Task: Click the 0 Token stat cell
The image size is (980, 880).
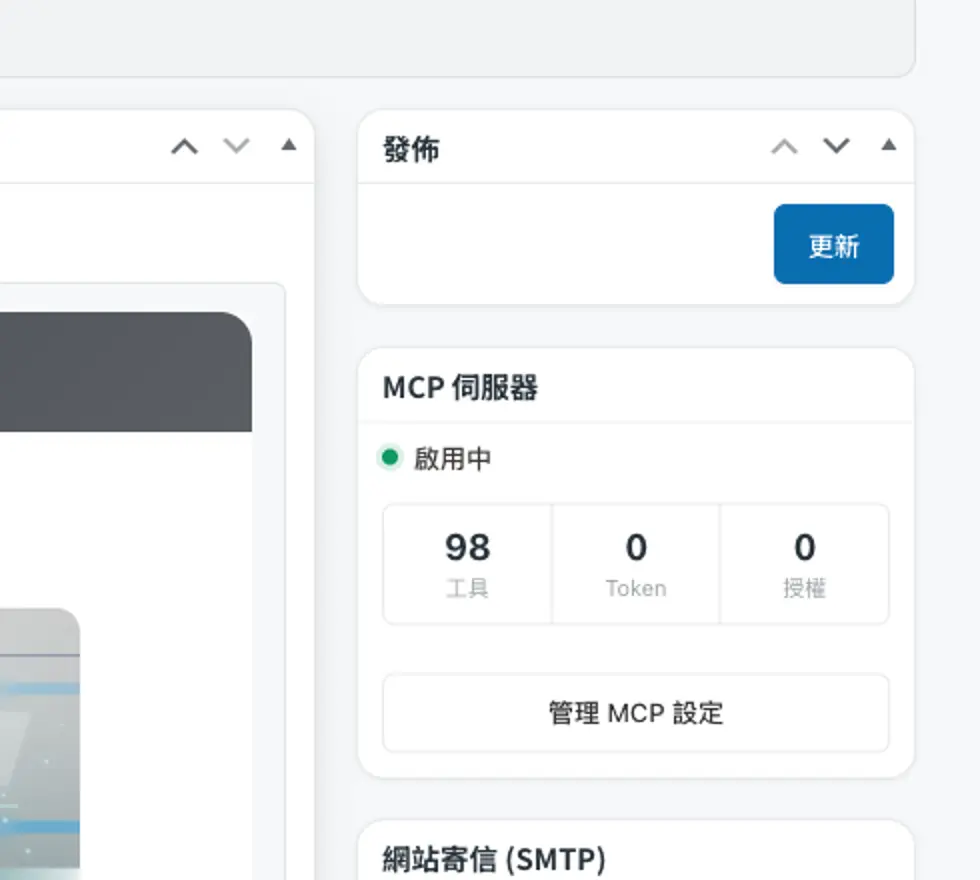Action: 636,564
